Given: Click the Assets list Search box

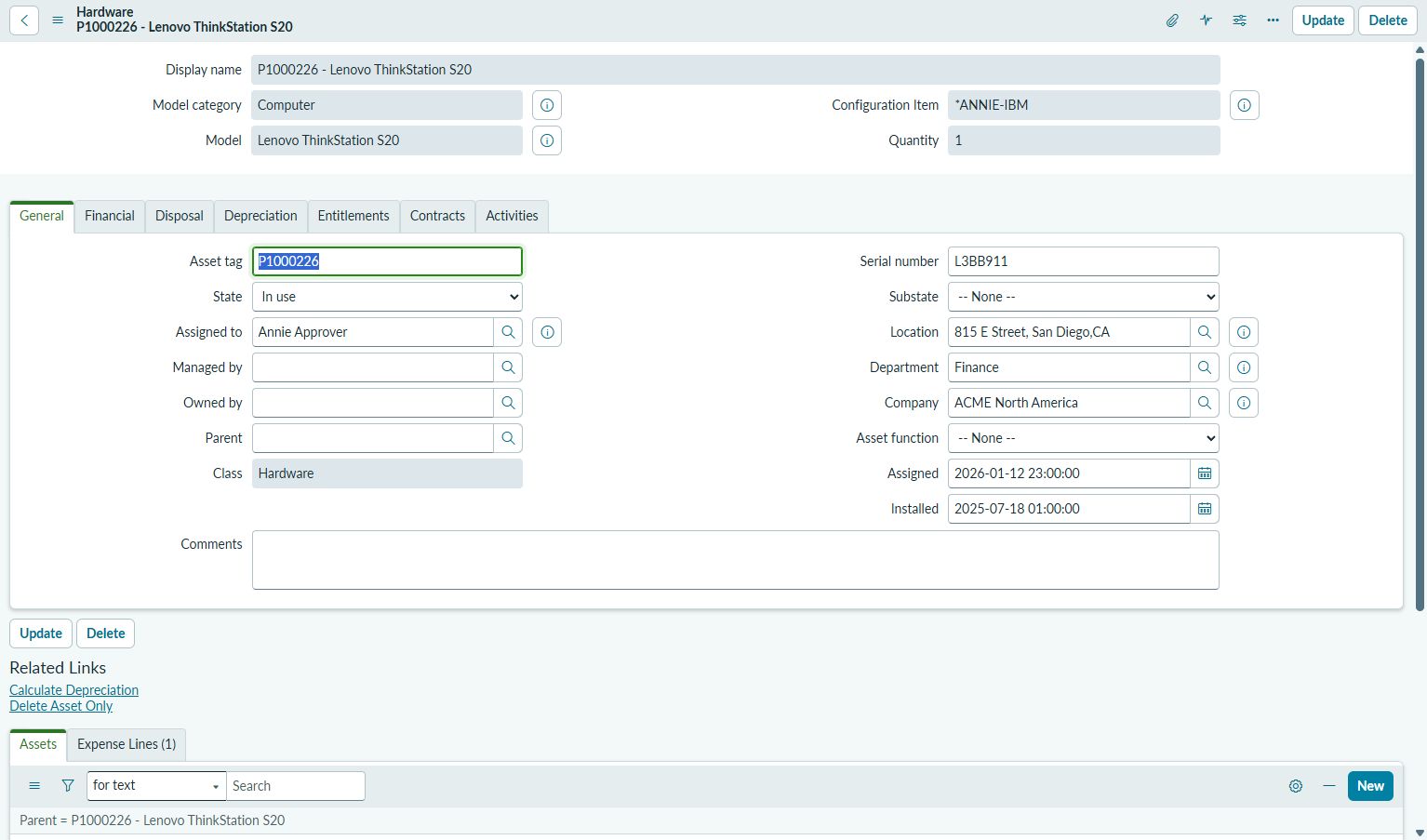Looking at the screenshot, I should (296, 786).
